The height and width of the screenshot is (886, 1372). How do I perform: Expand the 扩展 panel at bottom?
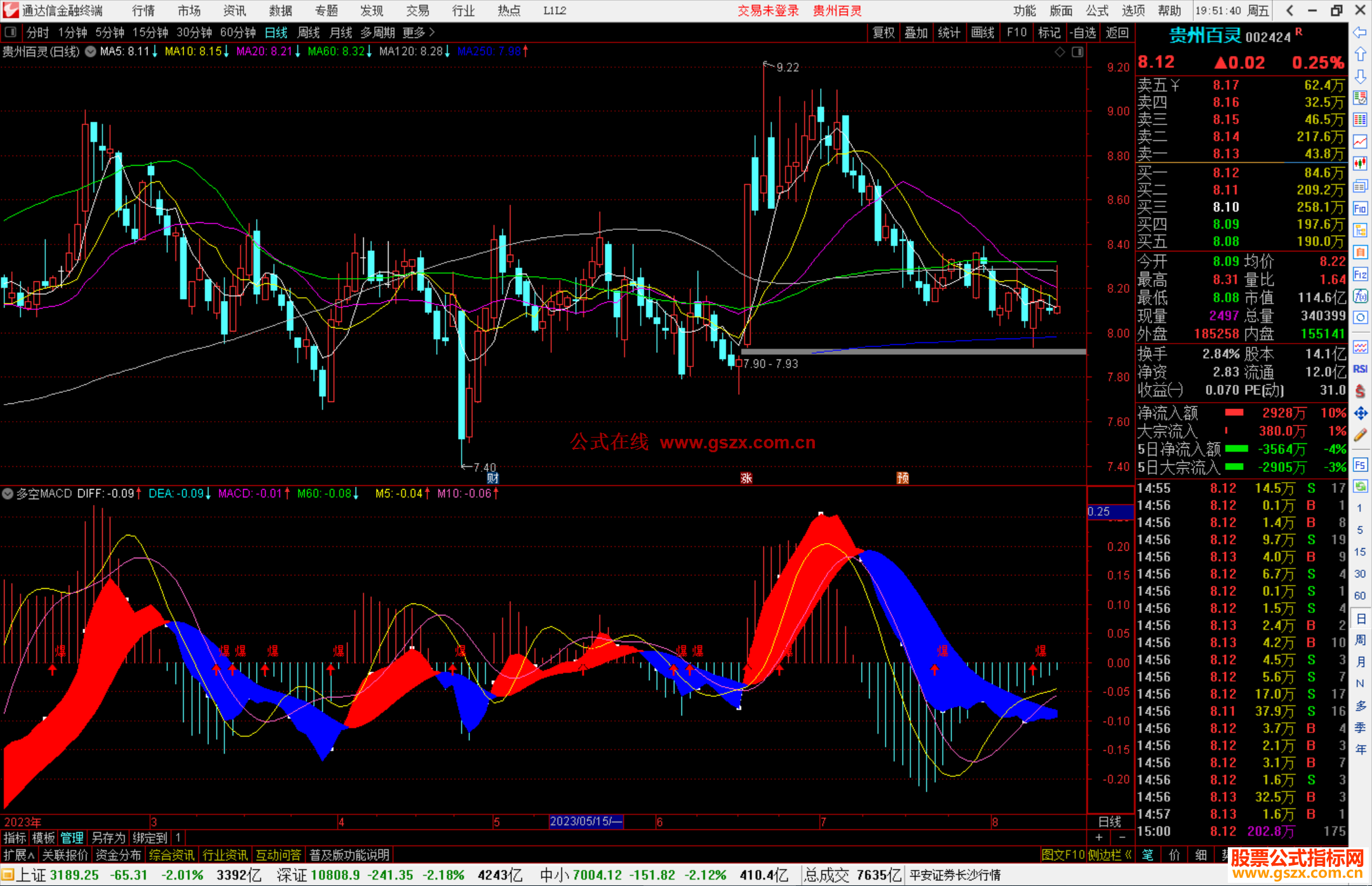click(x=18, y=855)
